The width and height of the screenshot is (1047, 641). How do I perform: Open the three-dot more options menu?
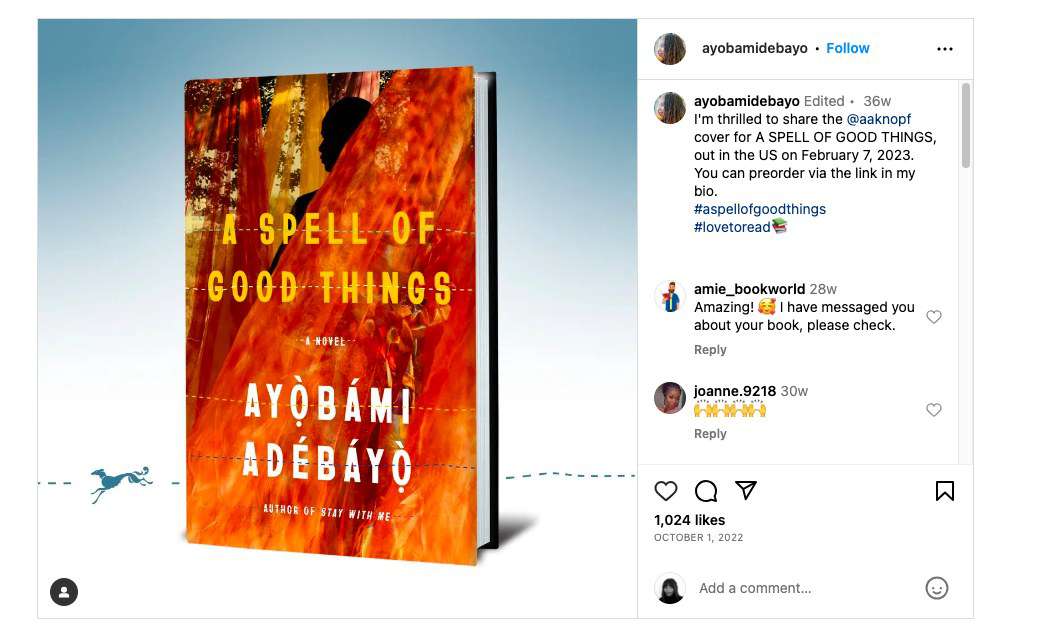click(945, 49)
